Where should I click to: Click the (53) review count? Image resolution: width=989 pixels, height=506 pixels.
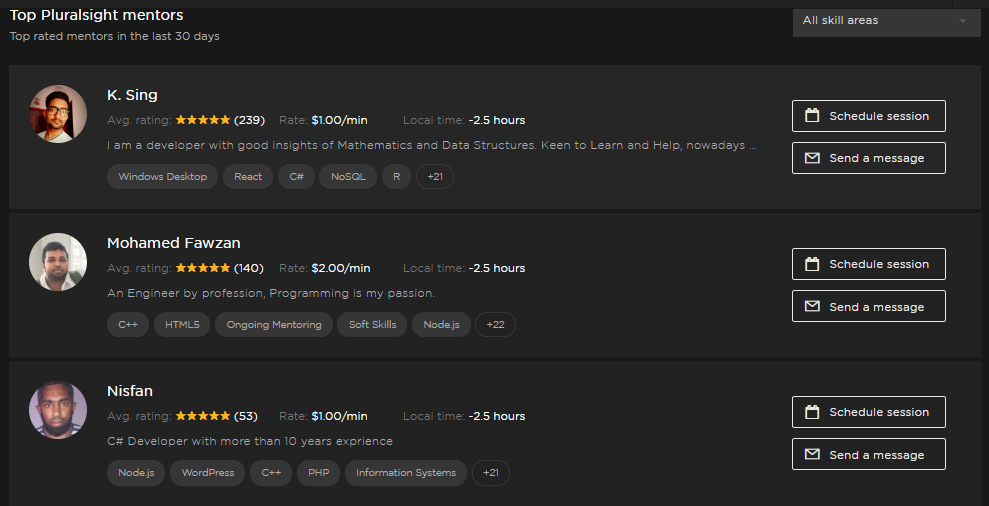pyautogui.click(x=246, y=416)
